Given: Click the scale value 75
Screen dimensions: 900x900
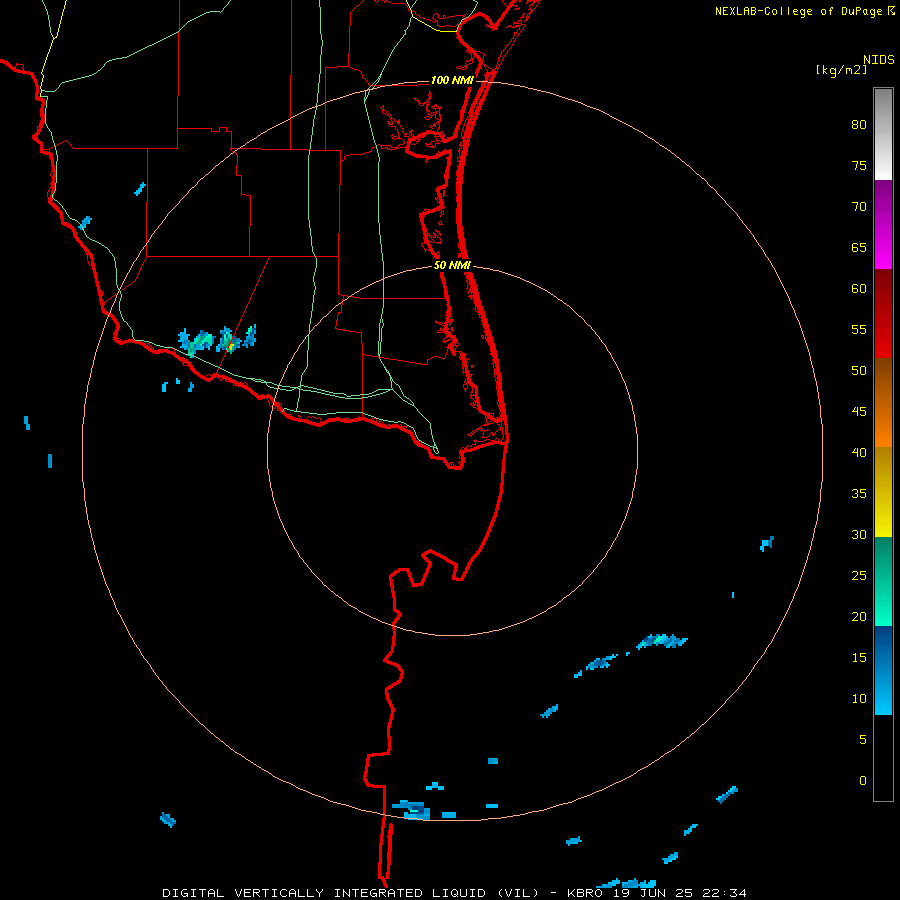Looking at the screenshot, I should (x=859, y=165).
